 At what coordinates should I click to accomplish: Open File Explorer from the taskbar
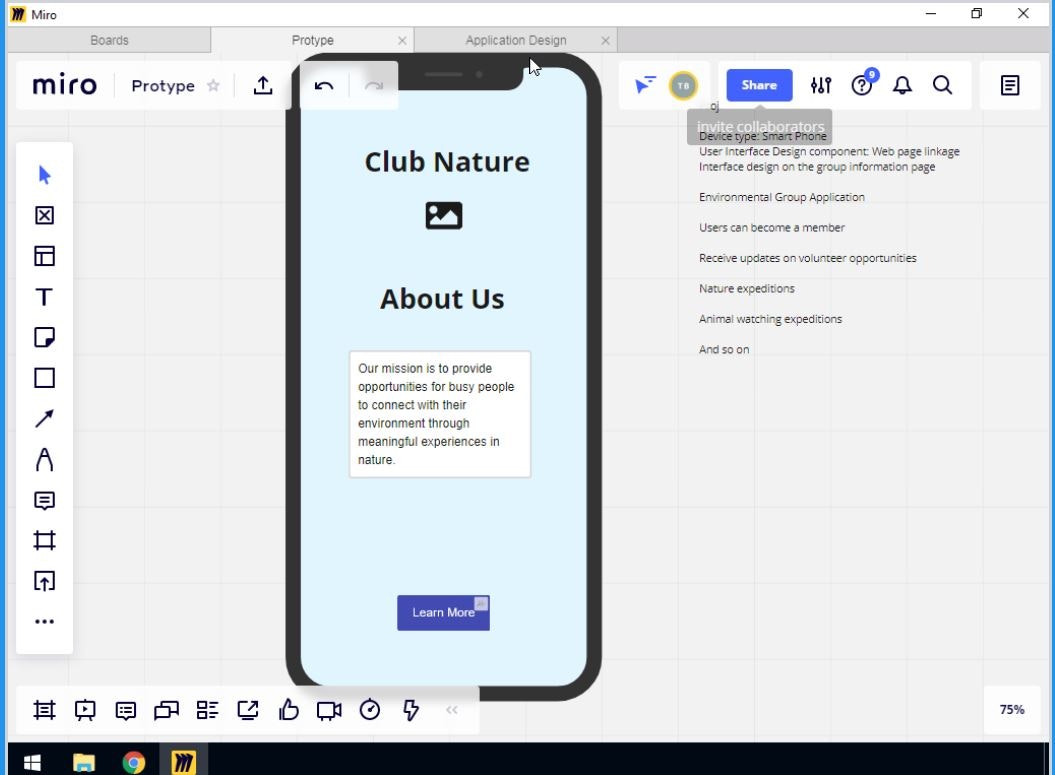pos(83,762)
